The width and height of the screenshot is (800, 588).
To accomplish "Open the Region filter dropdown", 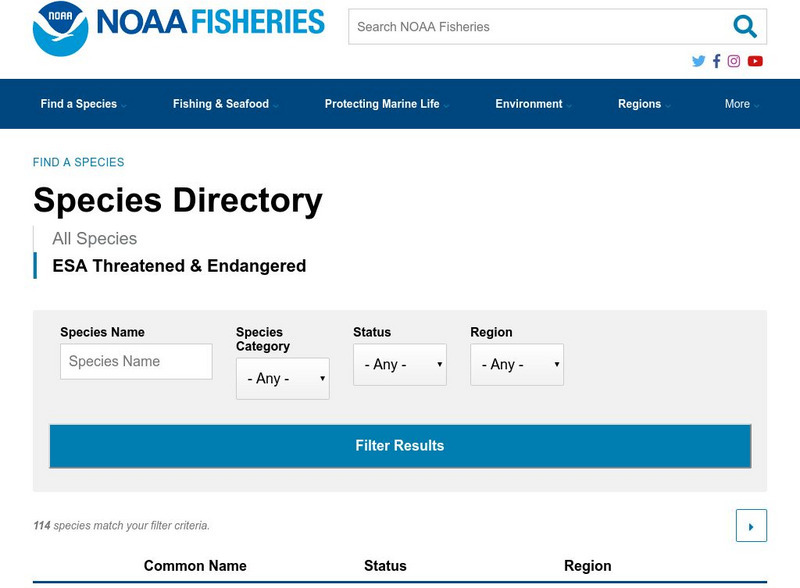I will (x=516, y=365).
